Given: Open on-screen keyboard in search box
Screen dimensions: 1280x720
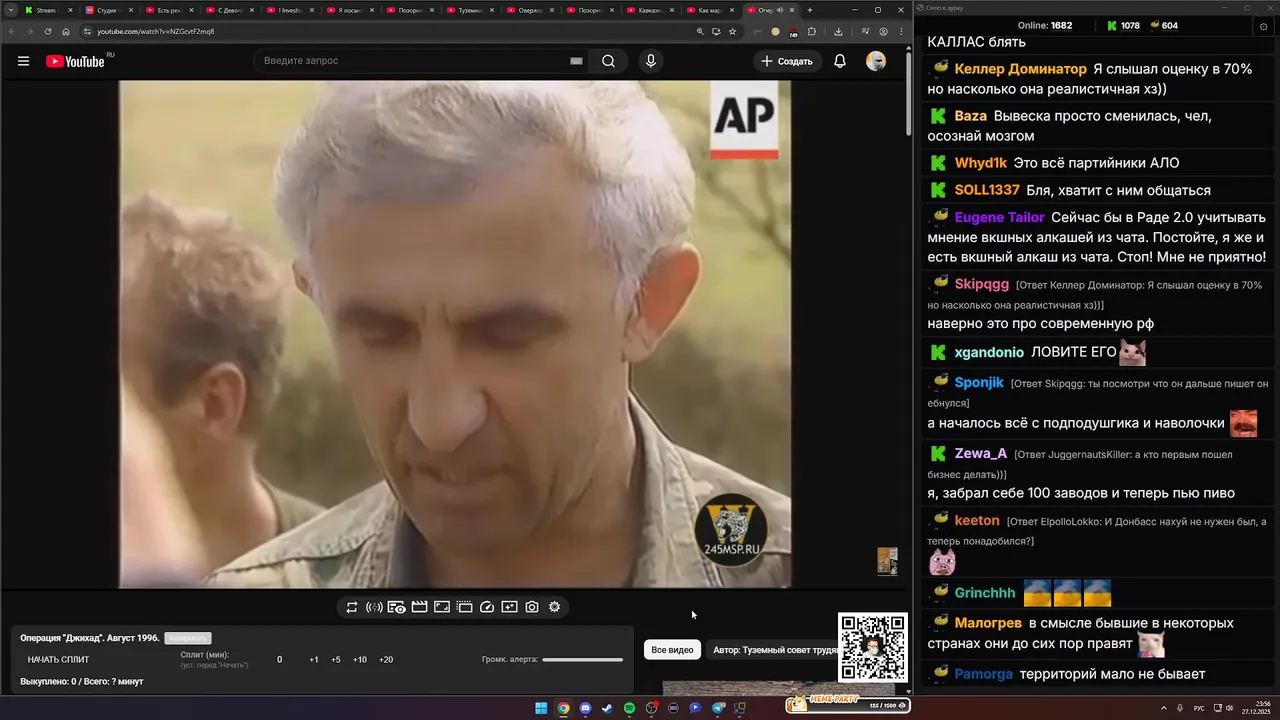Looking at the screenshot, I should coord(576,61).
